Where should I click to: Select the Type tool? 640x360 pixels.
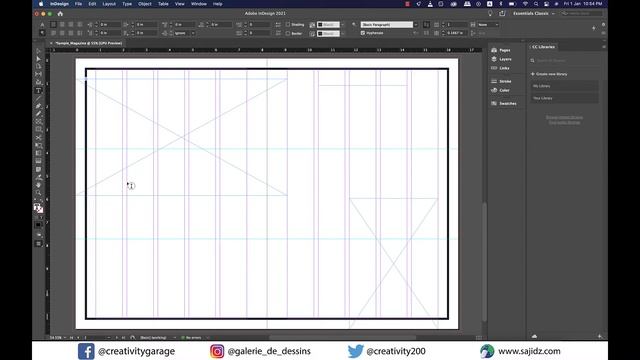[x=38, y=91]
